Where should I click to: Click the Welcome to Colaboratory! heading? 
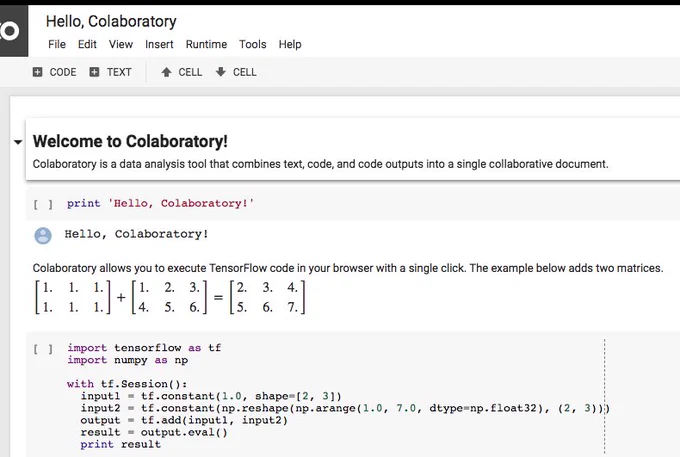coord(130,141)
